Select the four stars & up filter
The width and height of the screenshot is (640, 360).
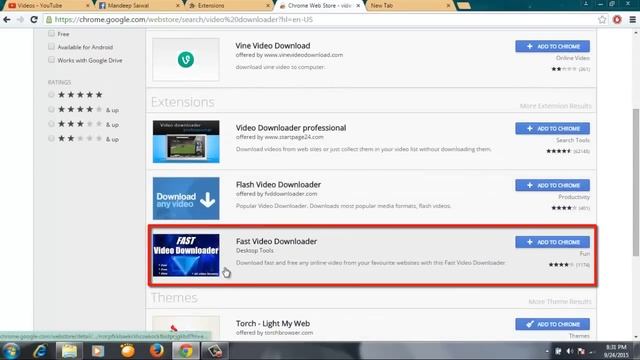point(51,109)
